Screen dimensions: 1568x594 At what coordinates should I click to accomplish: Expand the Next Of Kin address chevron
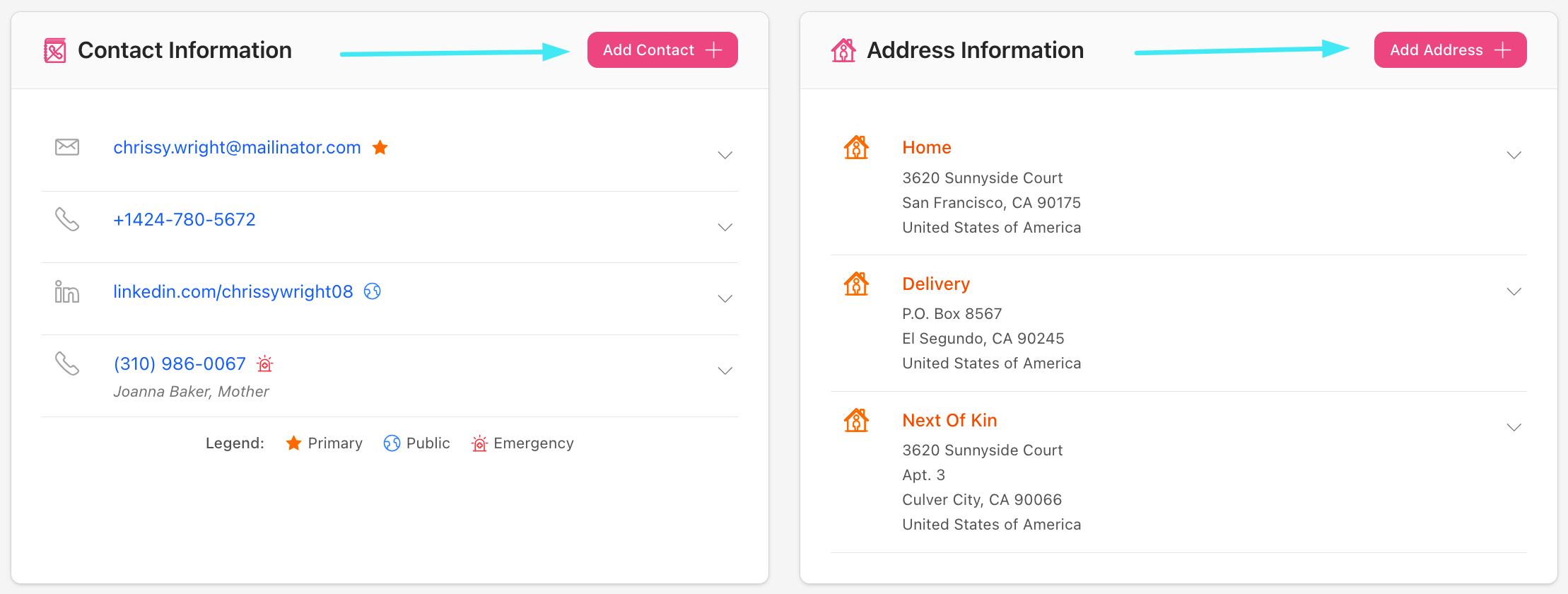(1514, 427)
